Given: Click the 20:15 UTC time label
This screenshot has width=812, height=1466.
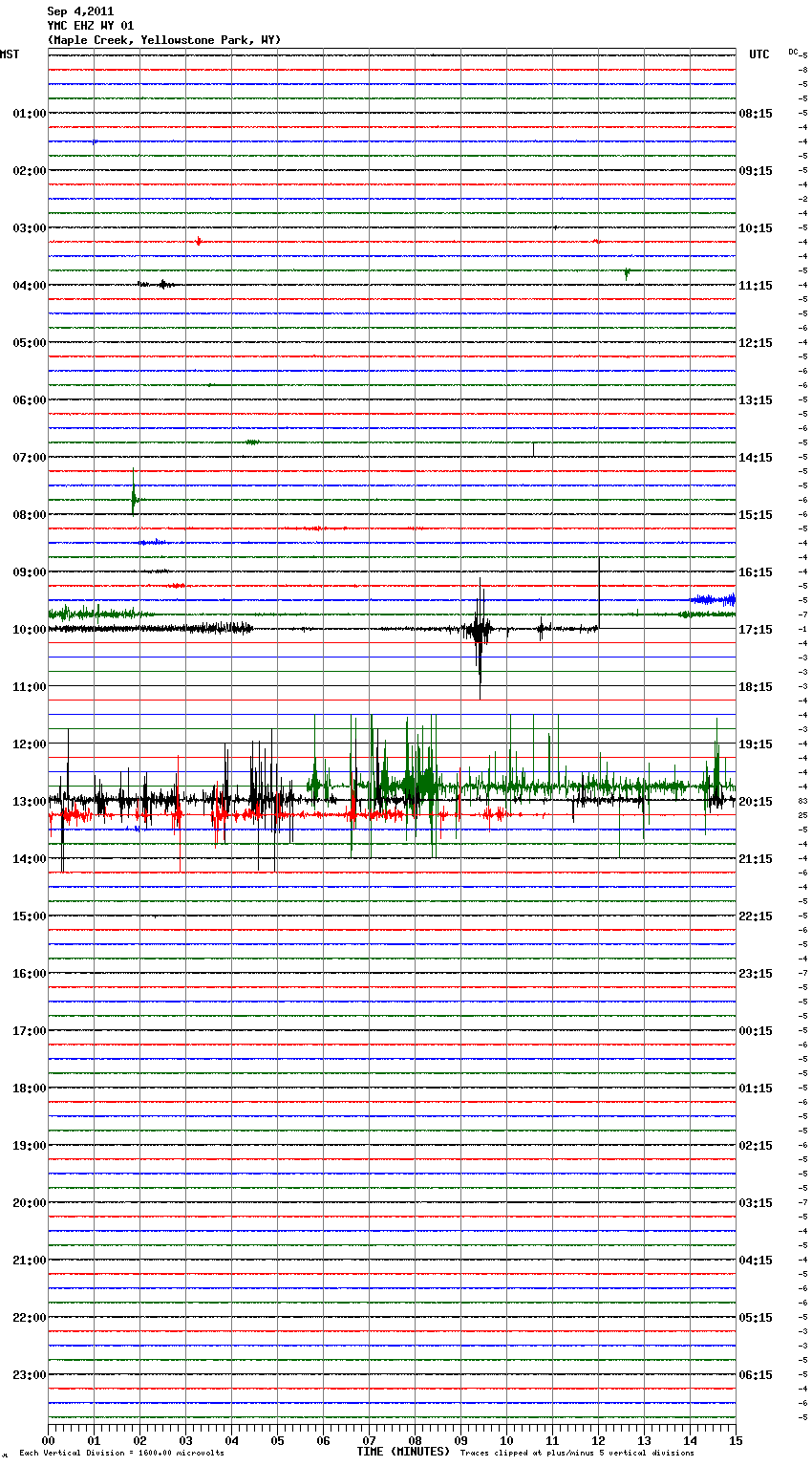Looking at the screenshot, I should point(756,802).
